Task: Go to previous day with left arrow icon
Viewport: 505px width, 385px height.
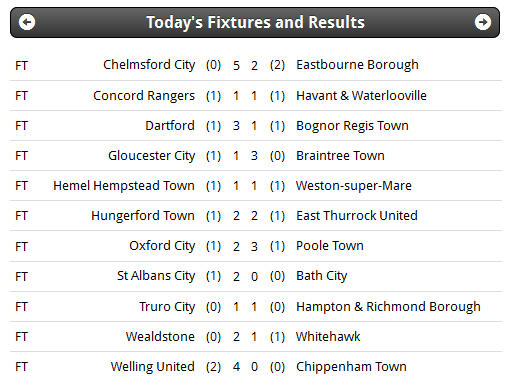Action: tap(27, 22)
